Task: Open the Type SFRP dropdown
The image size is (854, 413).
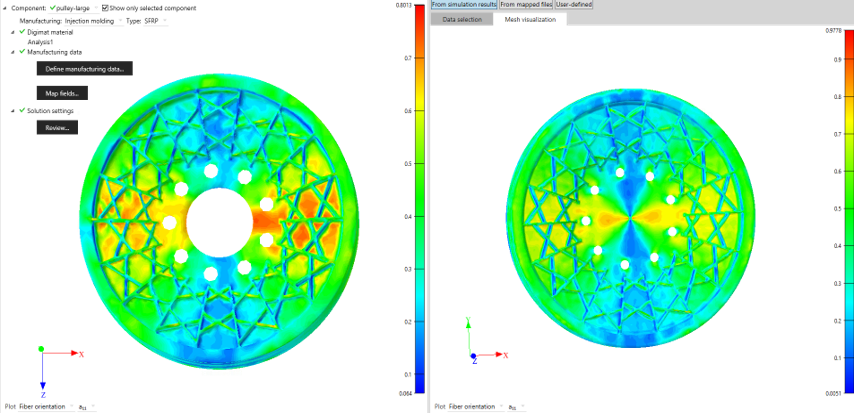Action: (155, 21)
